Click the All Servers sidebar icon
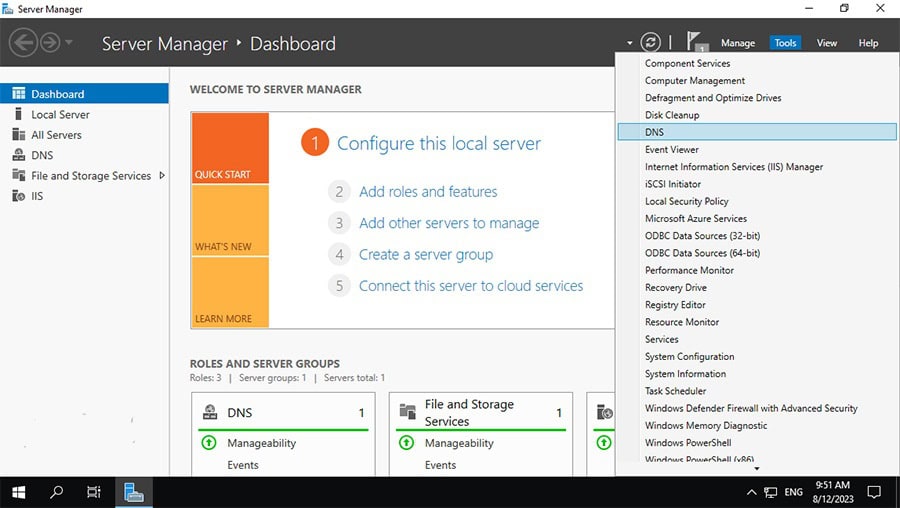900x508 pixels. point(18,135)
